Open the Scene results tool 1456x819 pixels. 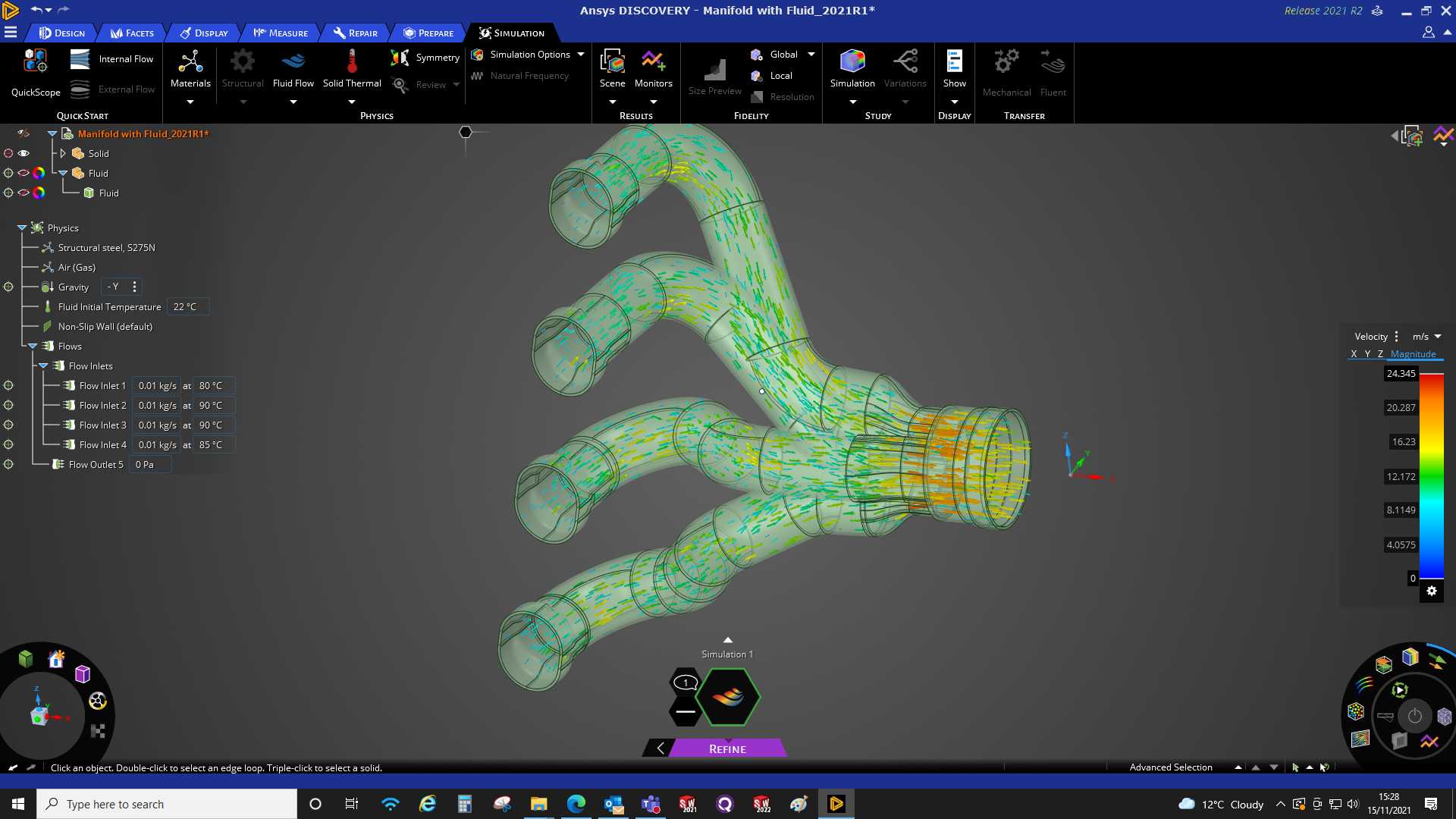pos(612,69)
